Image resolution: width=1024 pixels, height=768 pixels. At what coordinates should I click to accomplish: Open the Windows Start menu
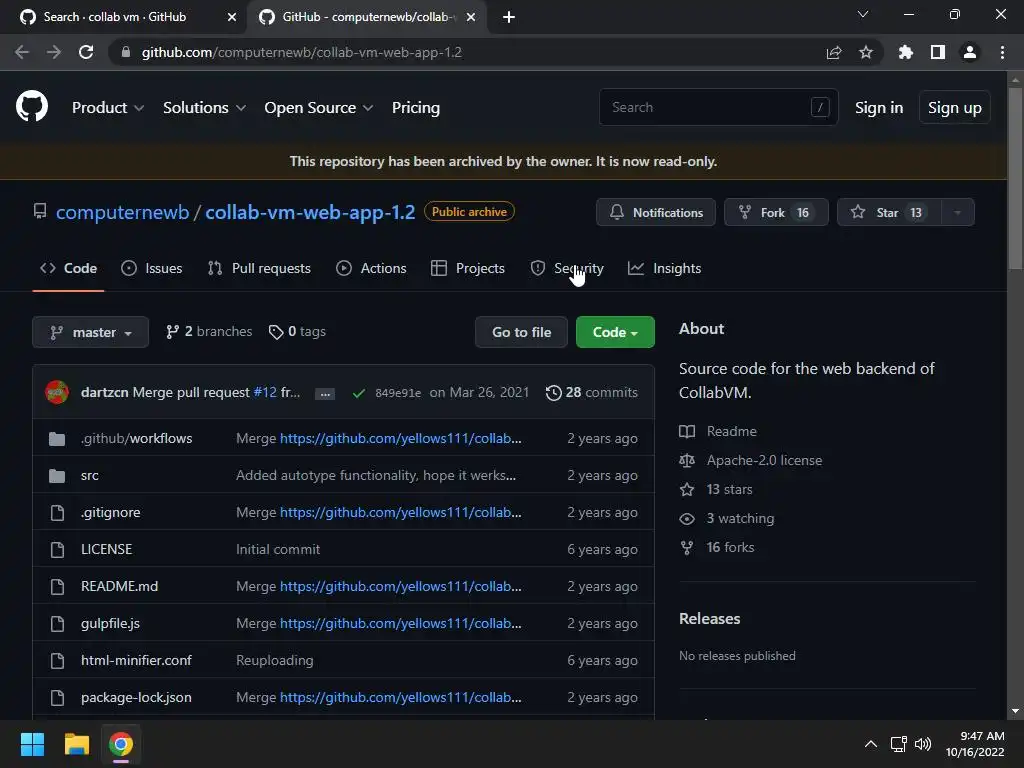click(x=32, y=744)
